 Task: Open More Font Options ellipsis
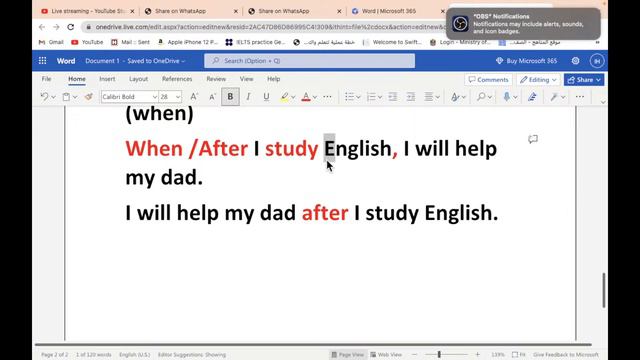click(327, 97)
